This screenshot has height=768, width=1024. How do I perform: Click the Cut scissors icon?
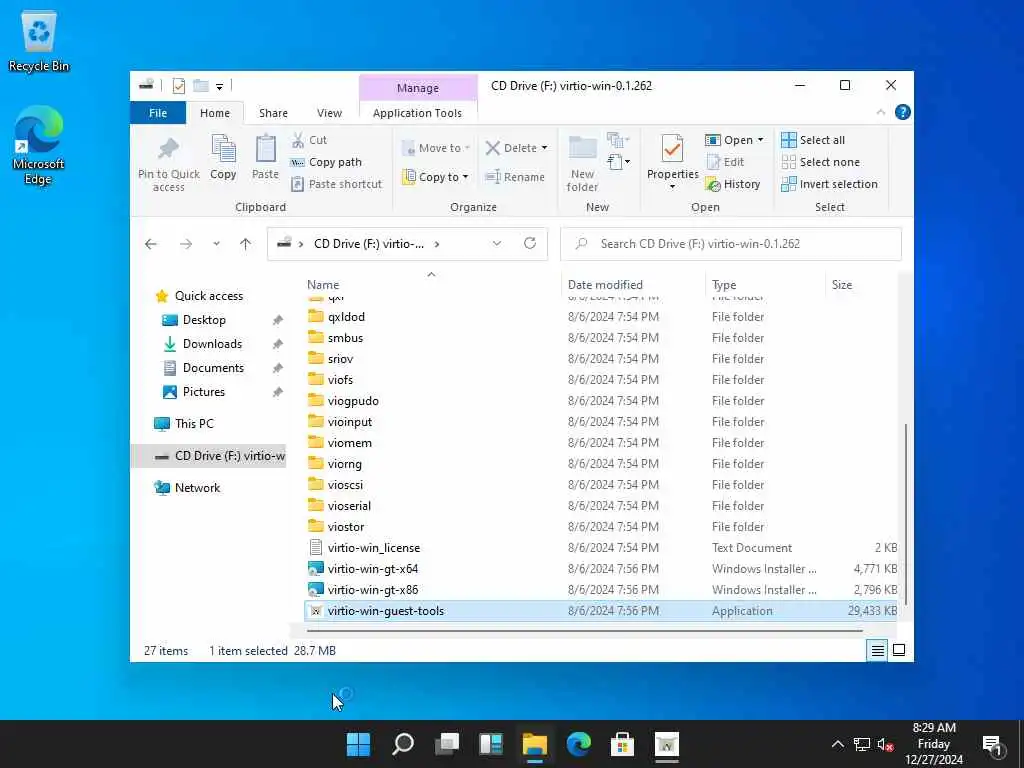click(298, 140)
